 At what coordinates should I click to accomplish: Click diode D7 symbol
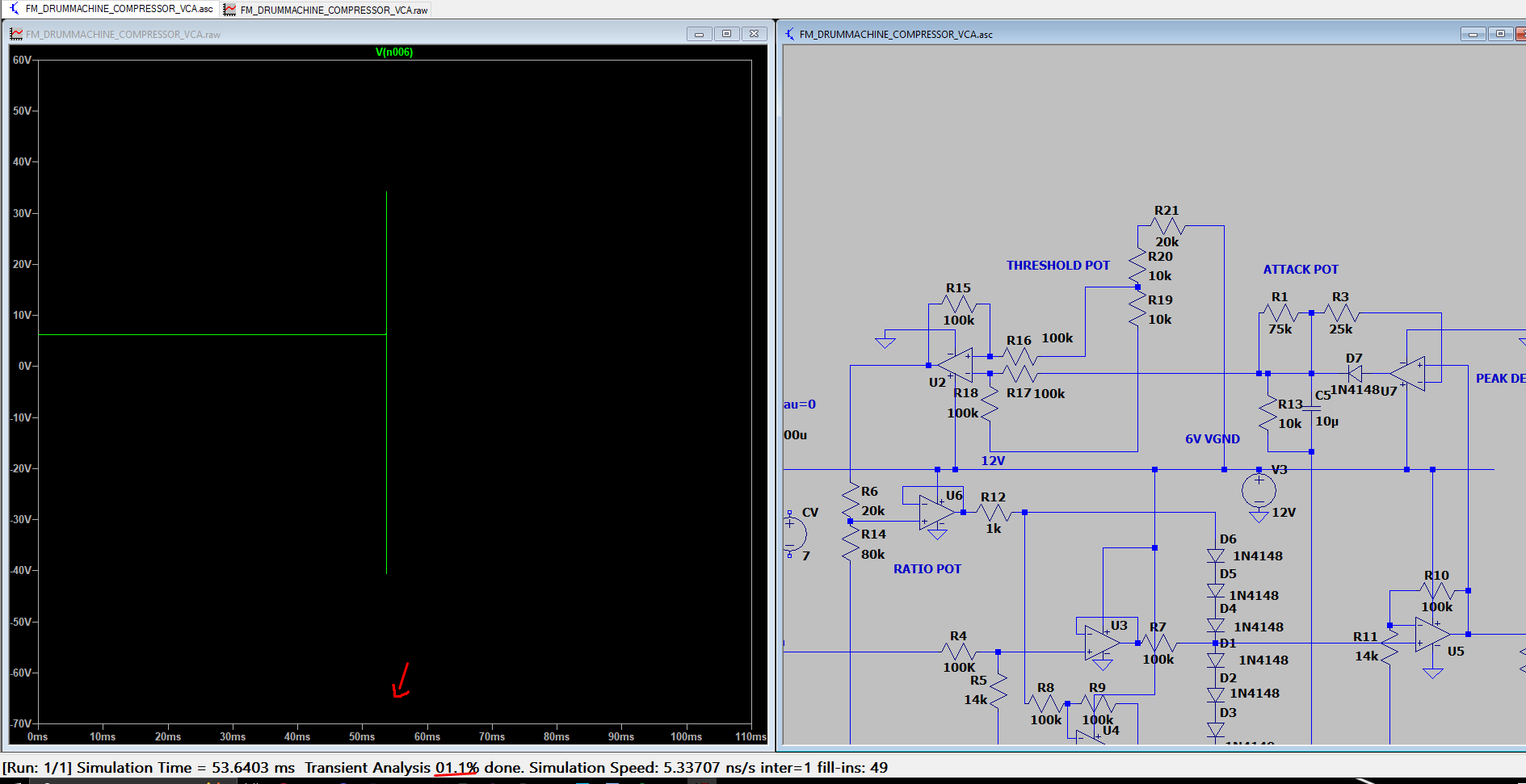1355,374
